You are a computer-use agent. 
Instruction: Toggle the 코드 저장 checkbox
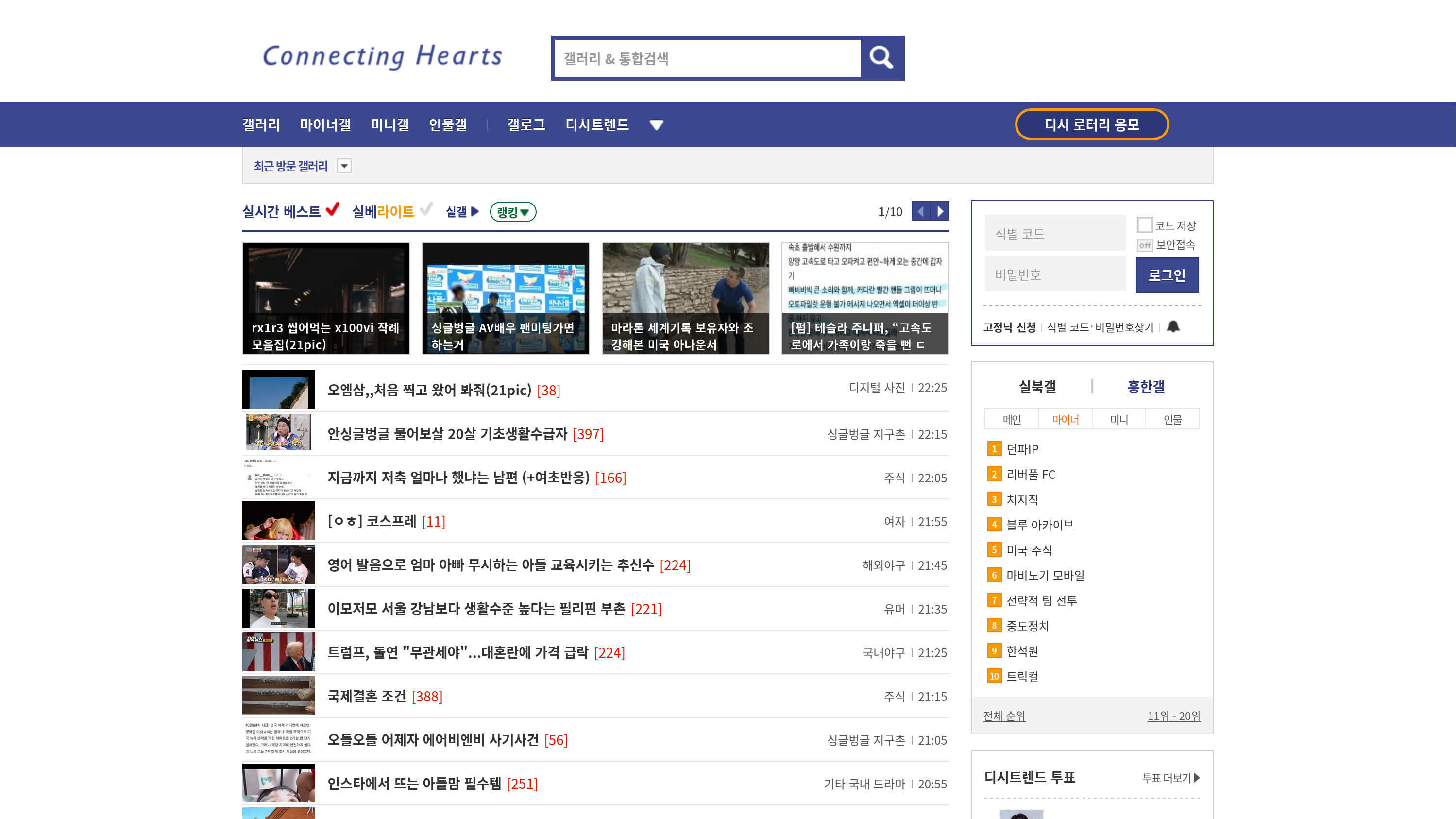1145,224
